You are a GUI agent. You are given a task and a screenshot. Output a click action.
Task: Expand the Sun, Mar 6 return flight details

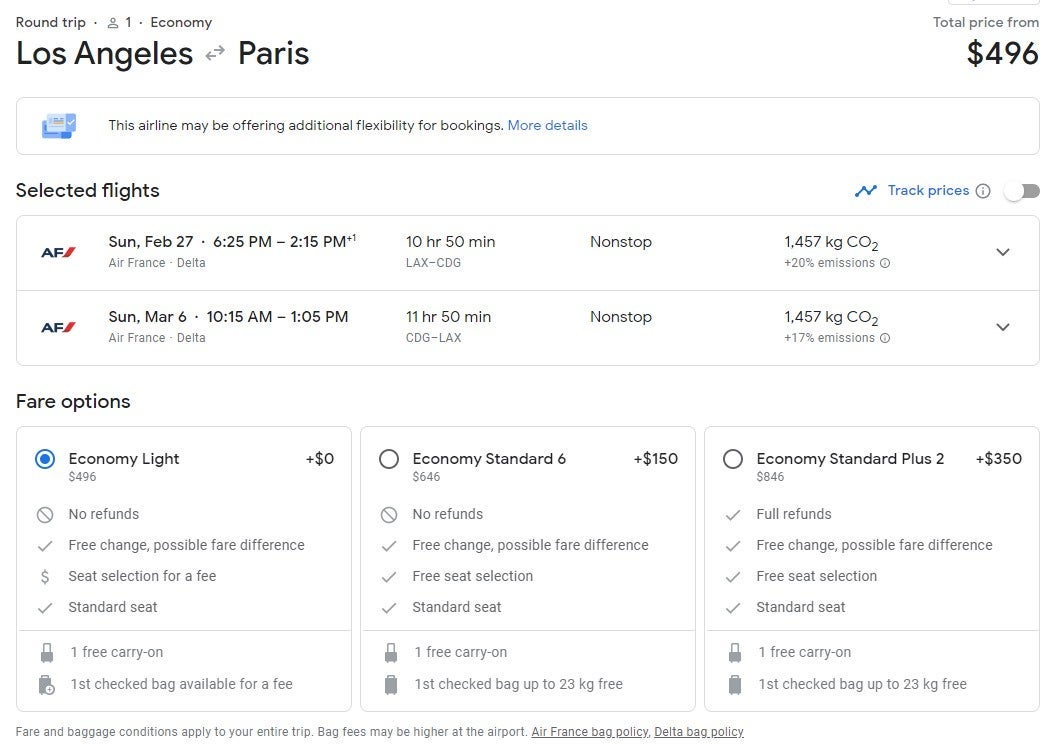click(1003, 327)
